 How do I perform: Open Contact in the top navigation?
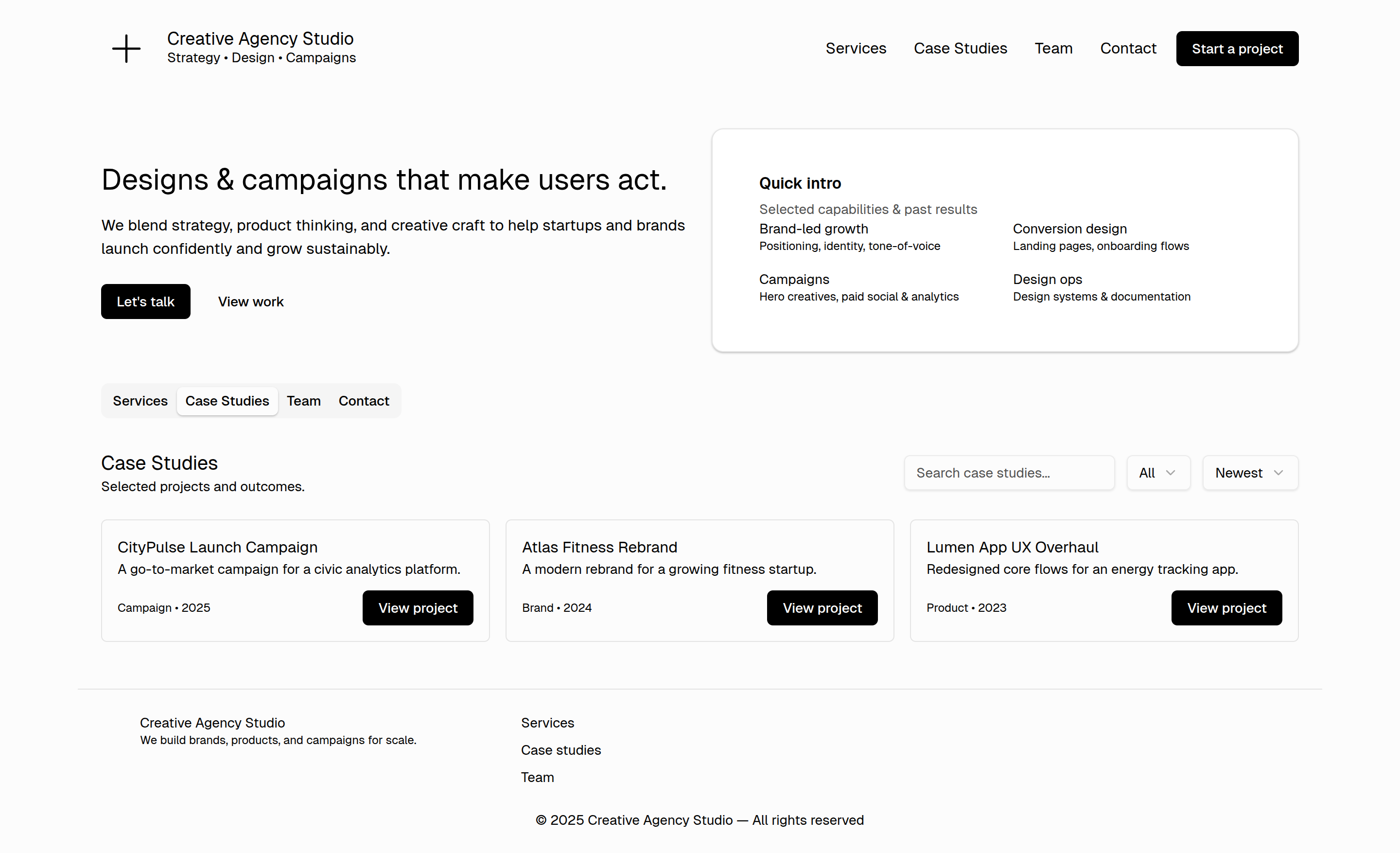click(1127, 48)
